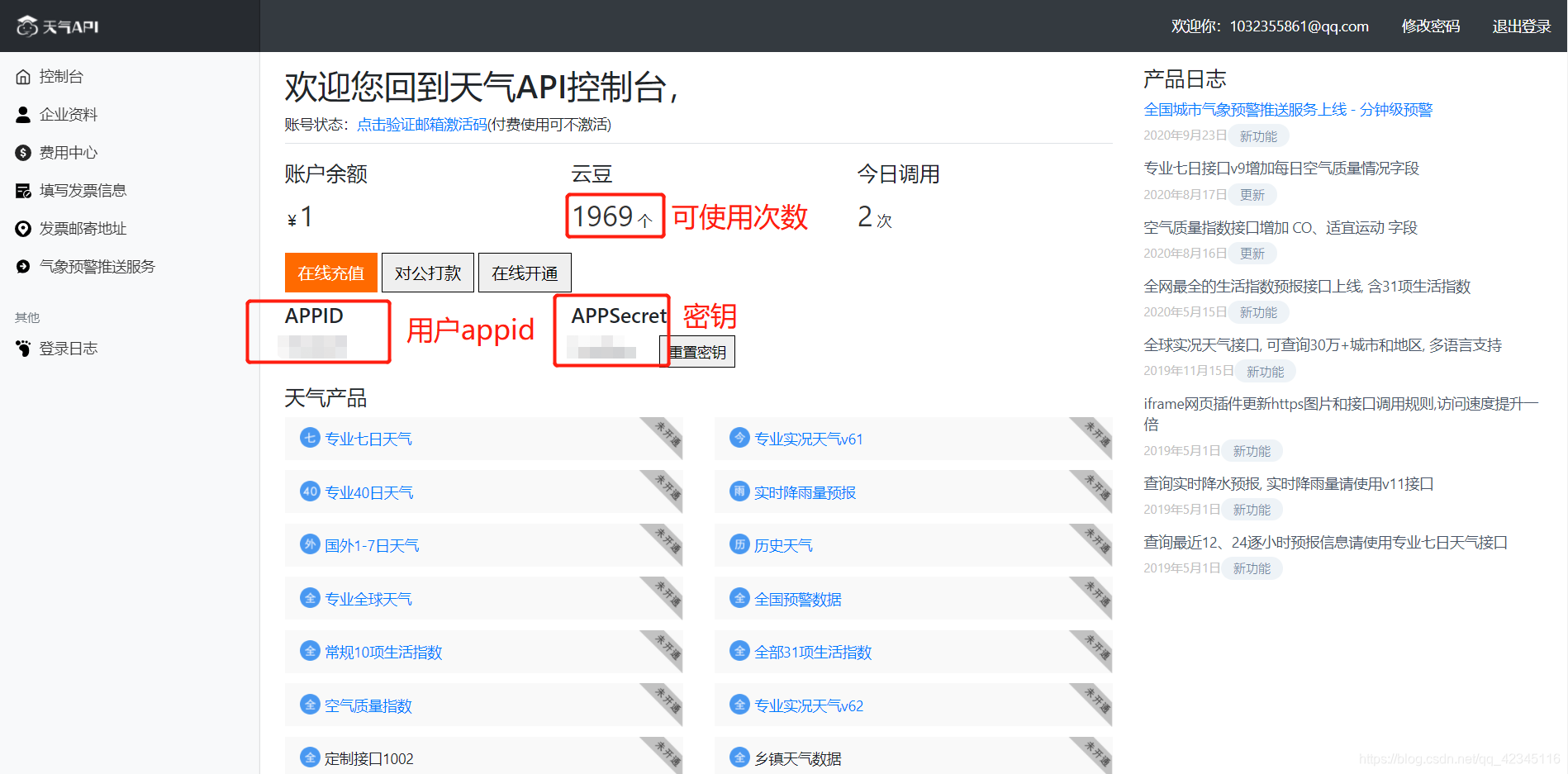Open the 定制接口1002 product link
This screenshot has height=774, width=1568.
[x=369, y=759]
